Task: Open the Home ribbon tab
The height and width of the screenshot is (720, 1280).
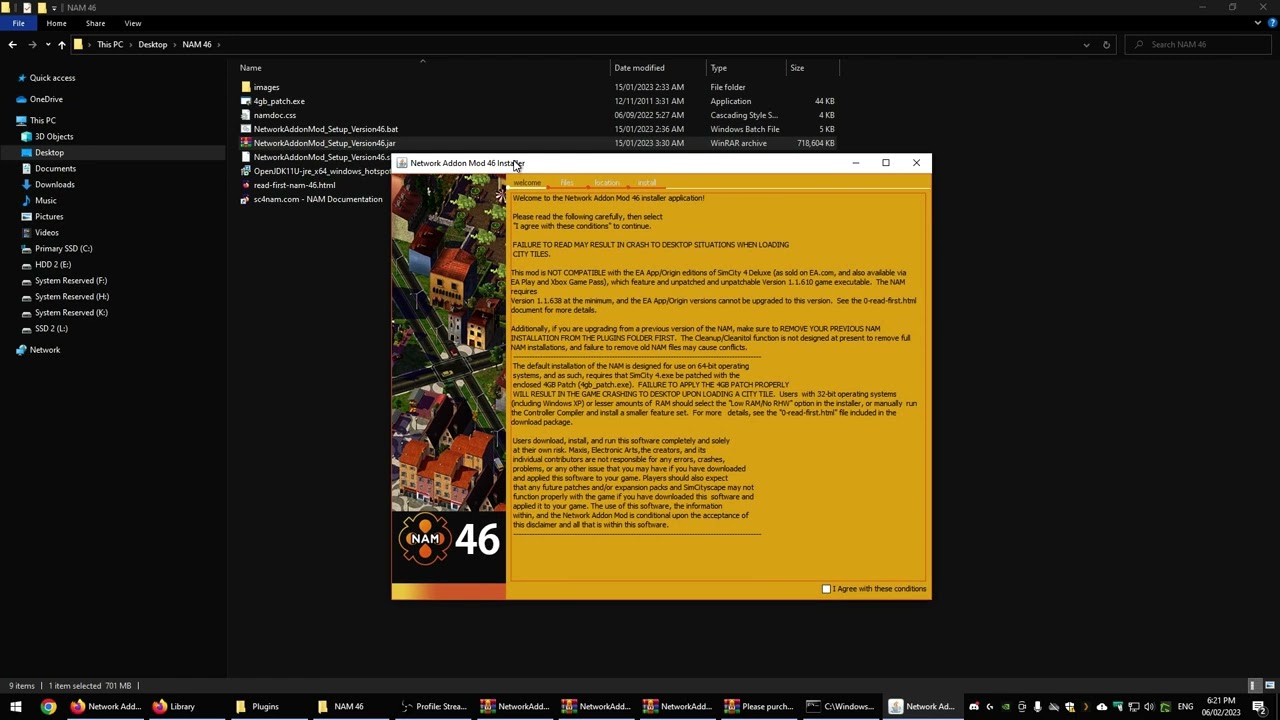Action: (56, 23)
